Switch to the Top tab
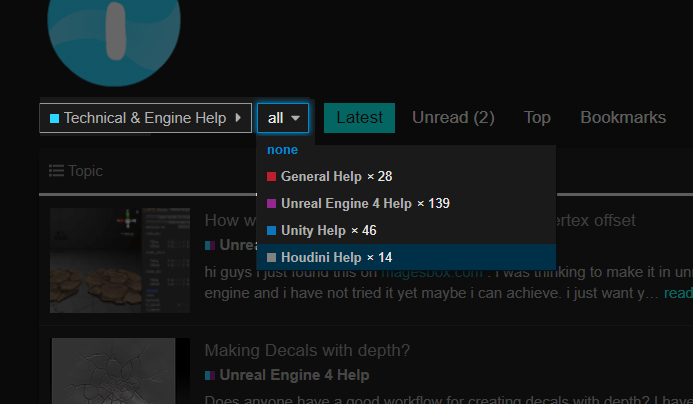This screenshot has width=693, height=404. coord(537,118)
